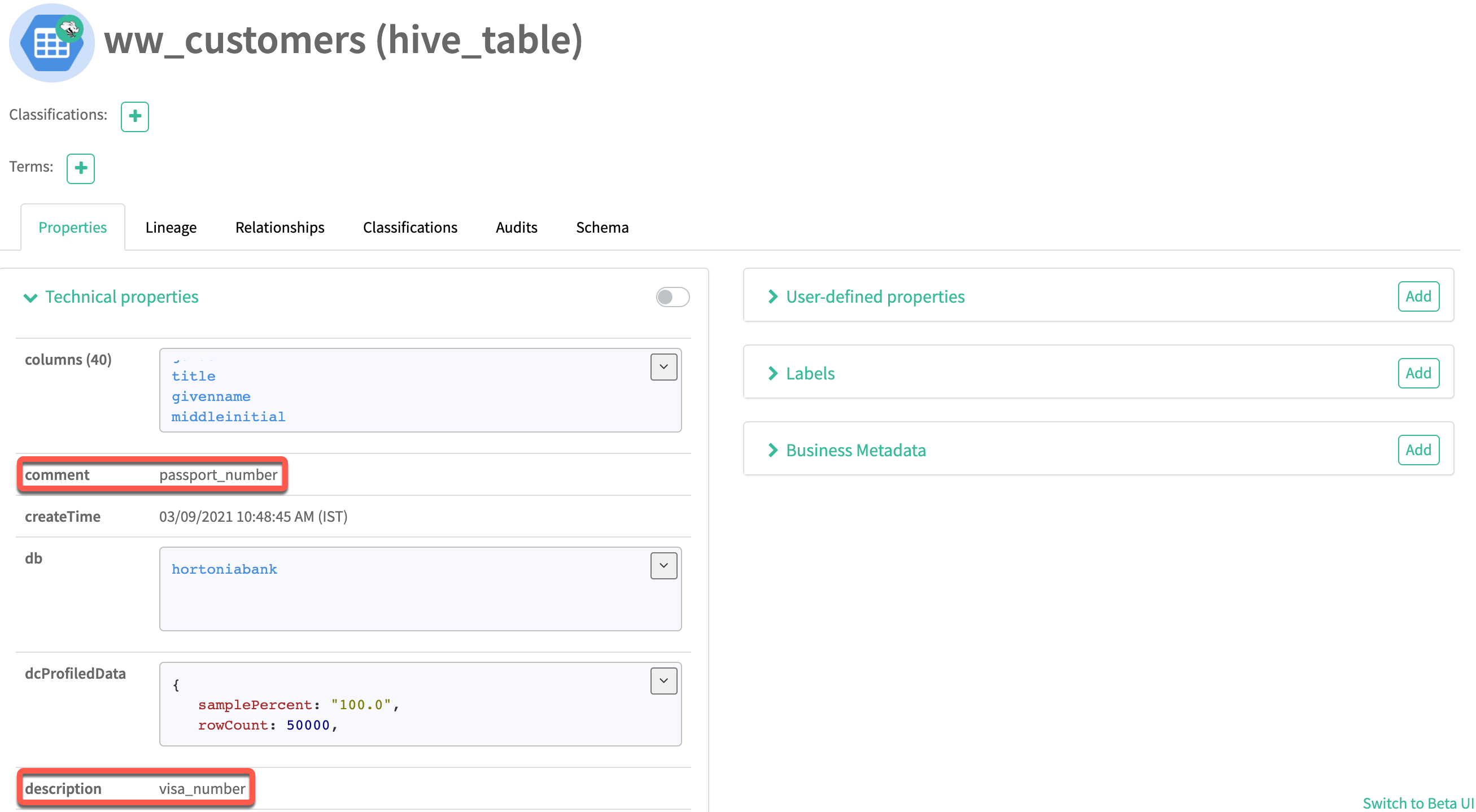Add a term with the plus icon

80,168
